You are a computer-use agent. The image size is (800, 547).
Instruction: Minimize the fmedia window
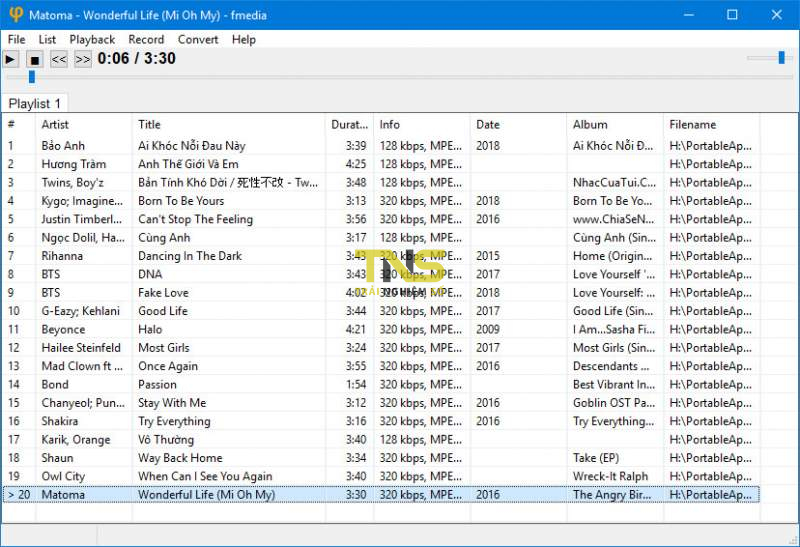point(689,15)
